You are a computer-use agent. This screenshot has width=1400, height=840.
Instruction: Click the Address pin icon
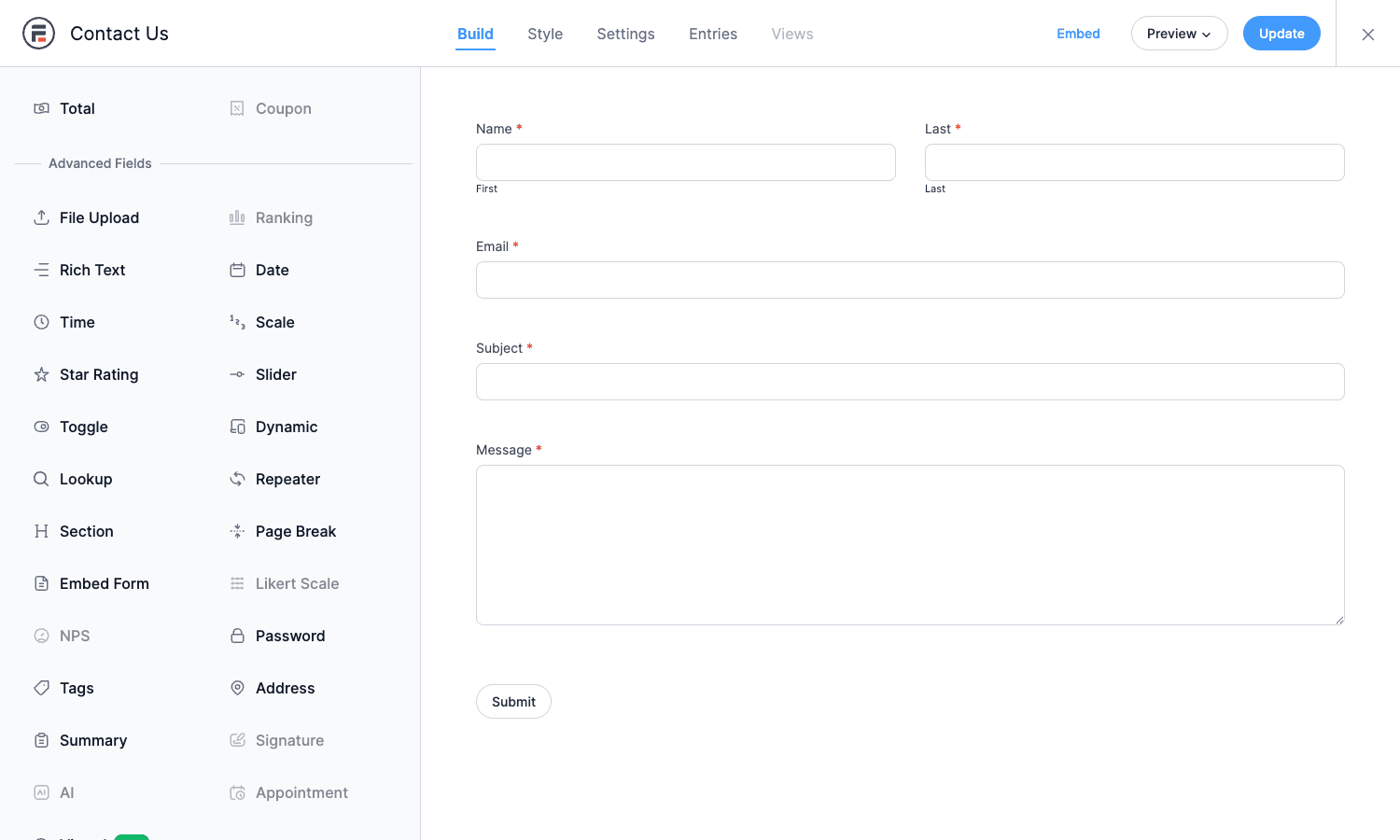[x=237, y=688]
